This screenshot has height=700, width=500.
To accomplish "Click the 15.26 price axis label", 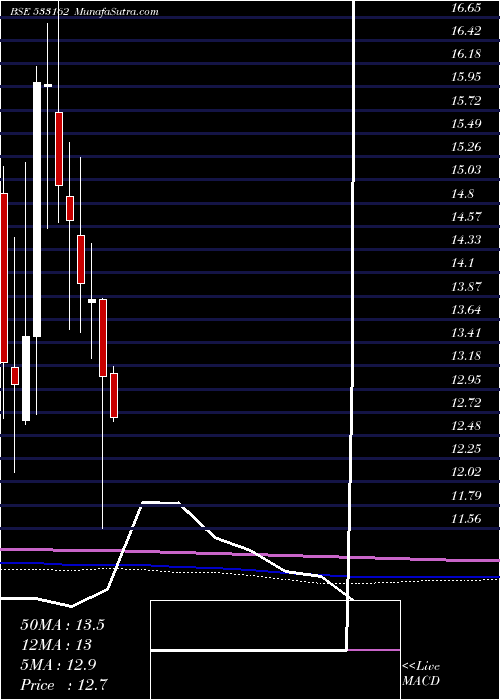I will coord(466,147).
